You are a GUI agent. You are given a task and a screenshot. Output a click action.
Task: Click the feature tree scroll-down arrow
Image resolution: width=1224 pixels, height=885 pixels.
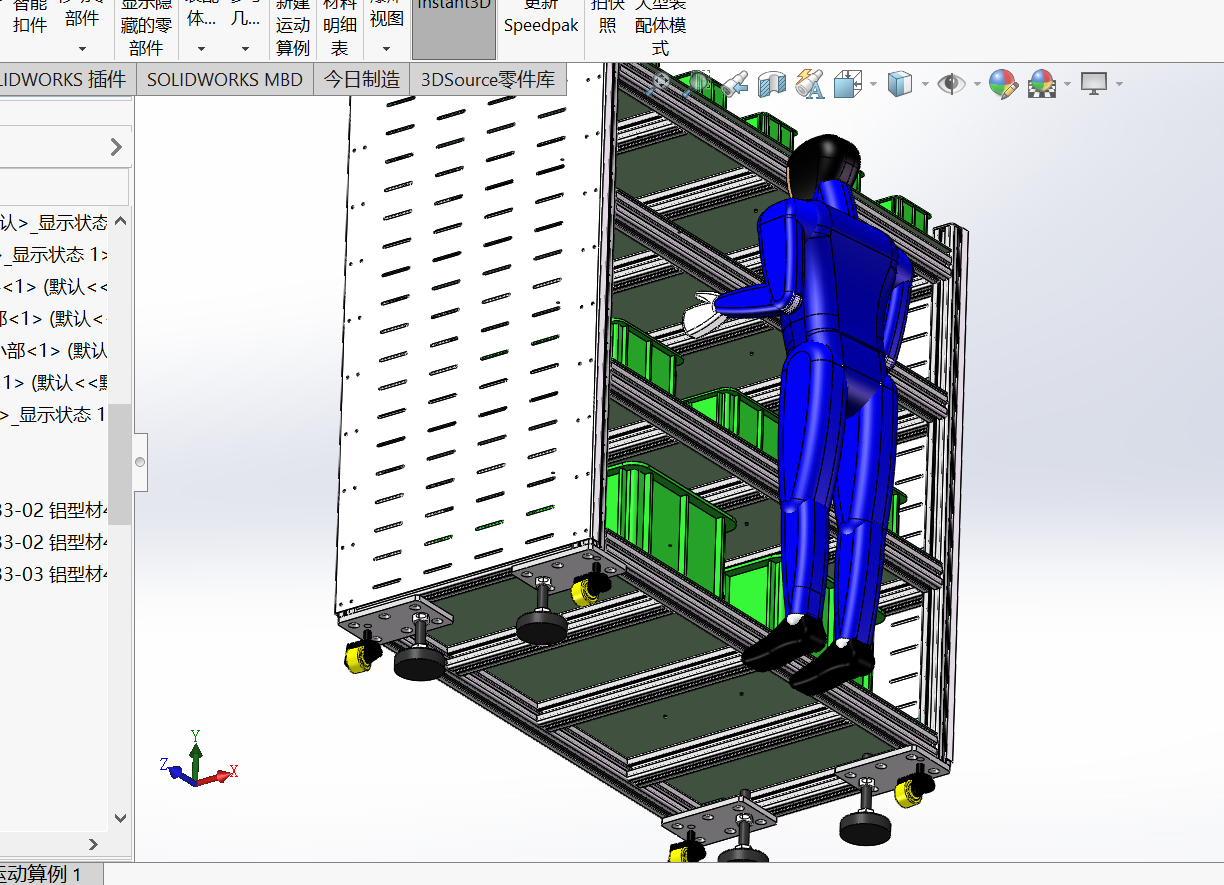(120, 817)
